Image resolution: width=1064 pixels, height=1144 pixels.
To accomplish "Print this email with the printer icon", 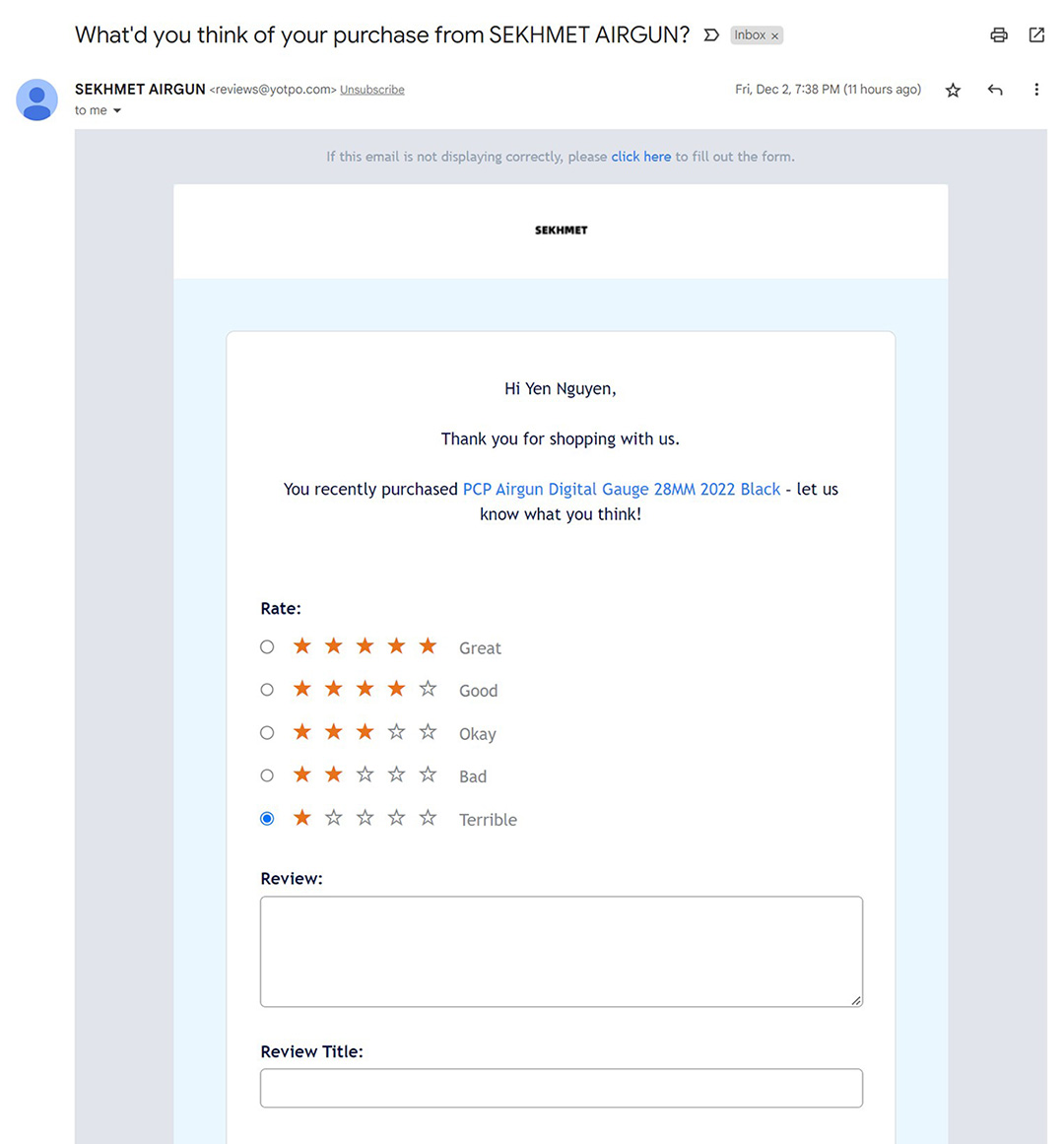I will pyautogui.click(x=998, y=35).
